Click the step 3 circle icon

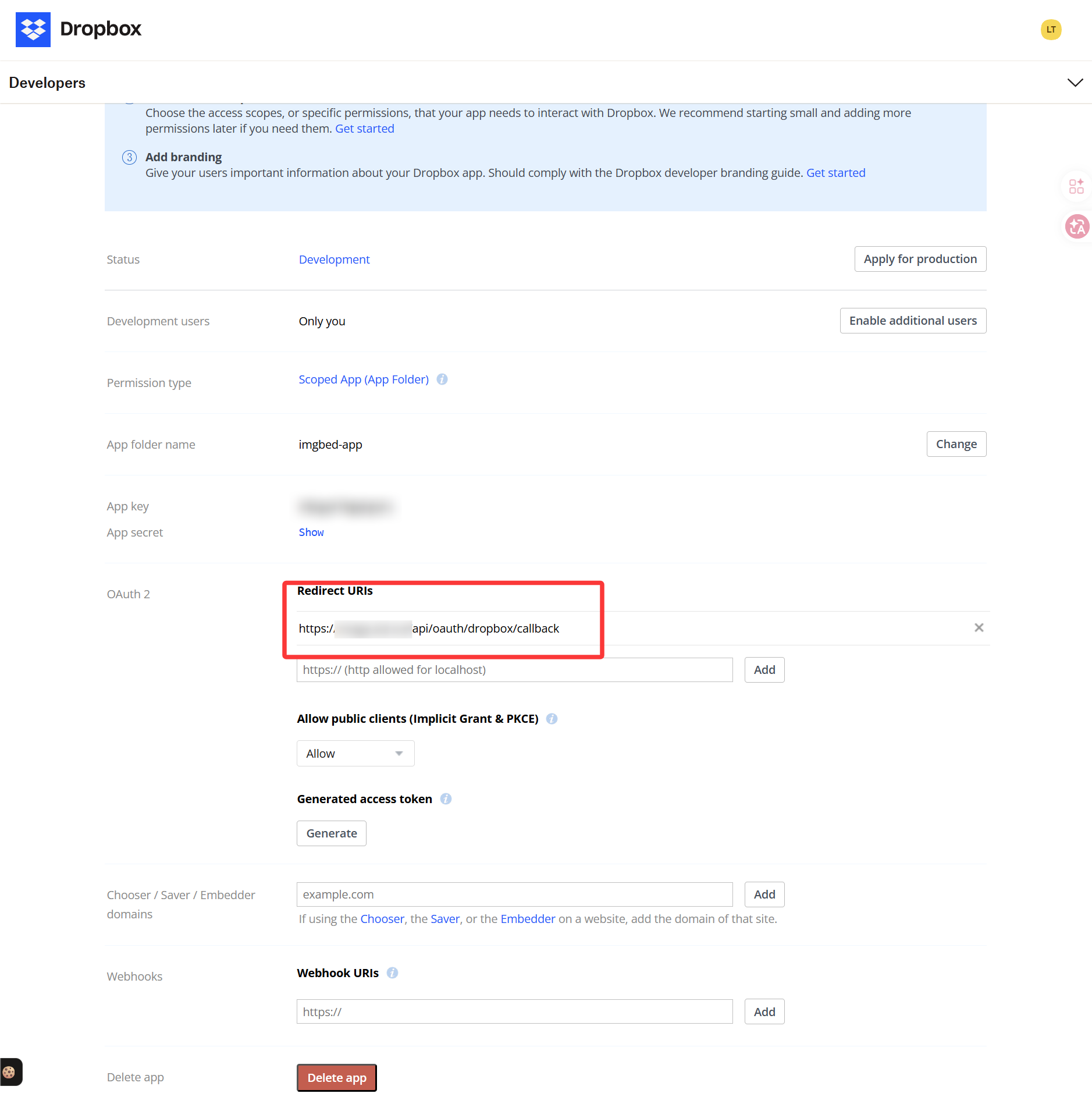click(129, 157)
